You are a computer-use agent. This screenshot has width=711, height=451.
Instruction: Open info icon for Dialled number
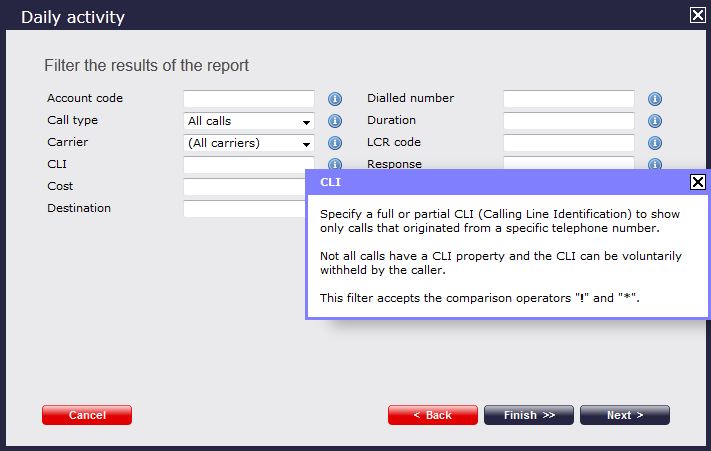(x=654, y=99)
